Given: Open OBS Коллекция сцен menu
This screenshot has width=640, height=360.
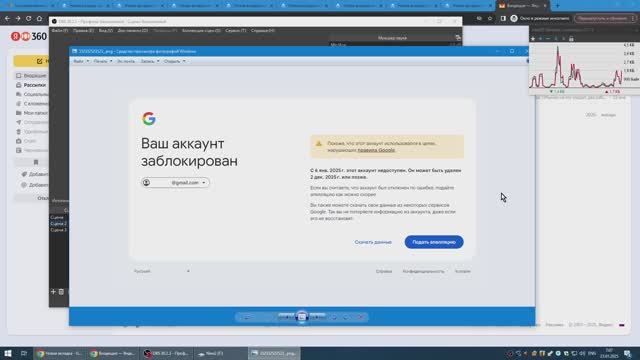Looking at the screenshot, I should click(201, 31).
